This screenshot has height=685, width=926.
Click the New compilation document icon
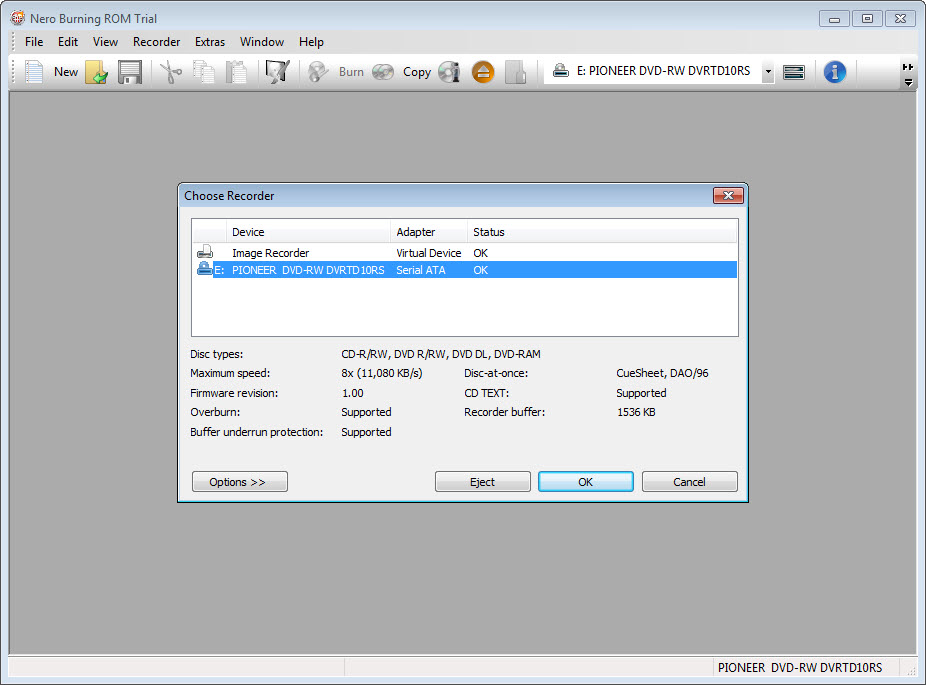tap(34, 72)
